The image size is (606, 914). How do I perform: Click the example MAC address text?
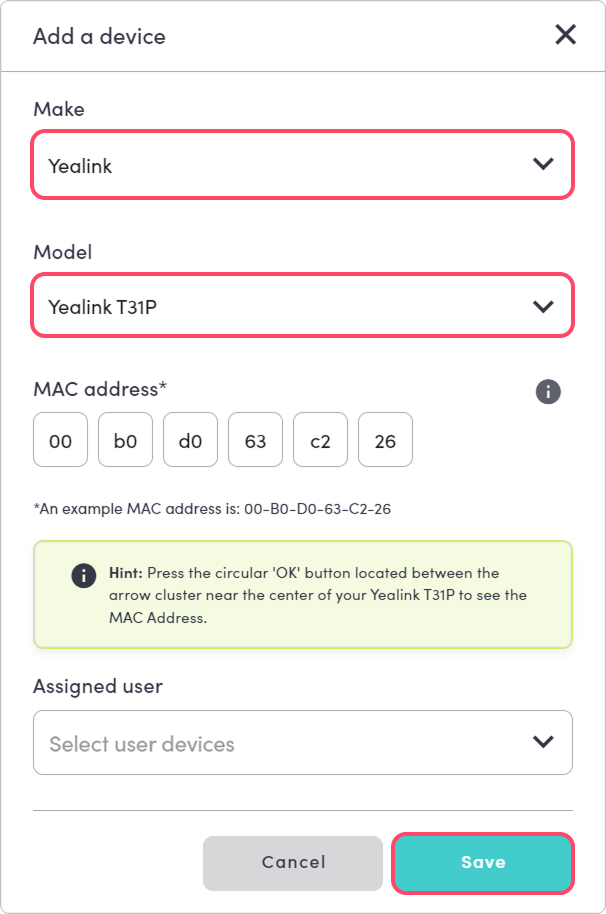tap(212, 509)
